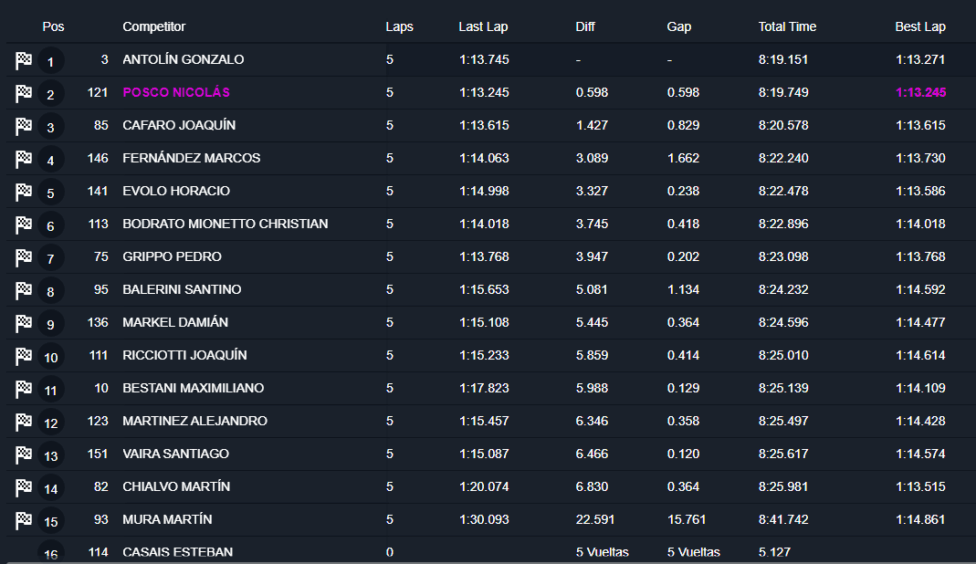Screen dimensions: 976x564
Task: Click the checkered flag beside Posco Nicolás
Action: [24, 94]
